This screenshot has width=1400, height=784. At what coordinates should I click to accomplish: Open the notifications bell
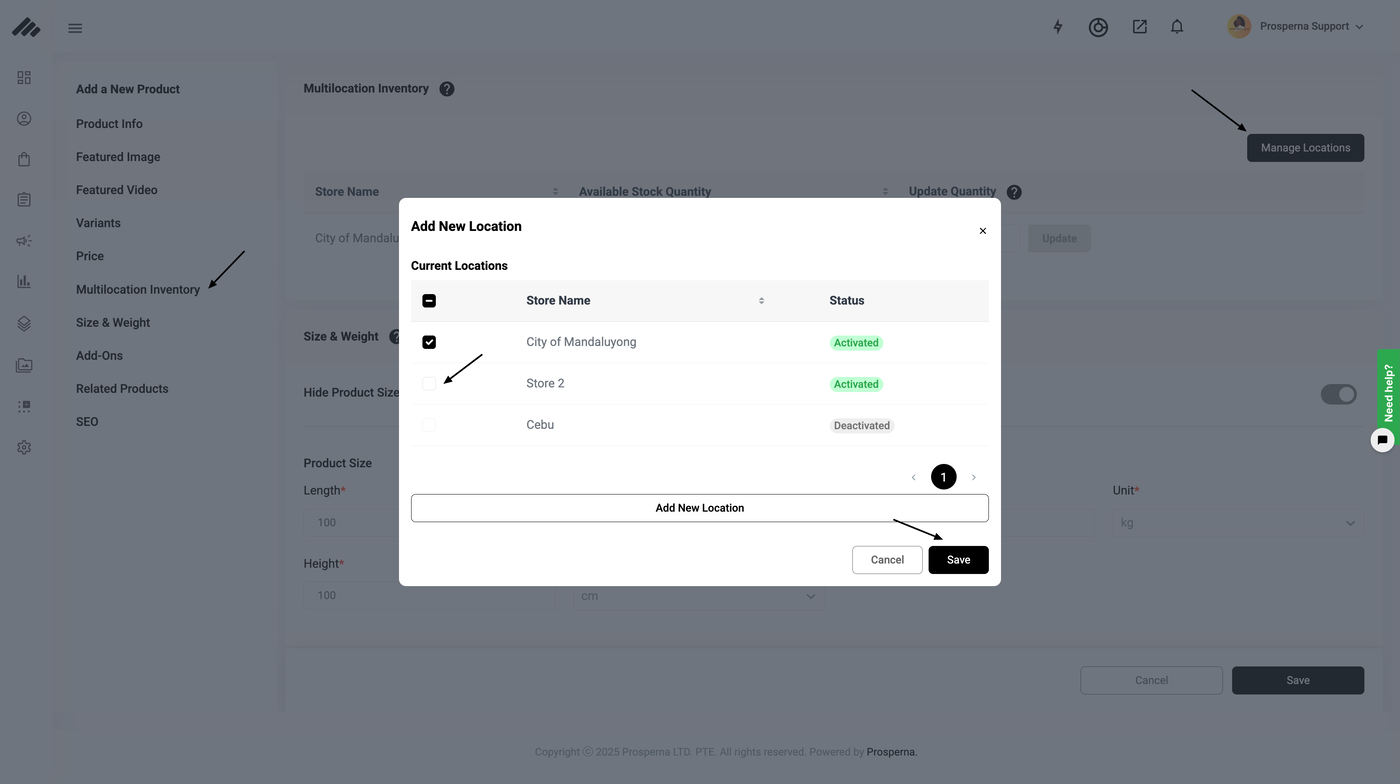1177,27
